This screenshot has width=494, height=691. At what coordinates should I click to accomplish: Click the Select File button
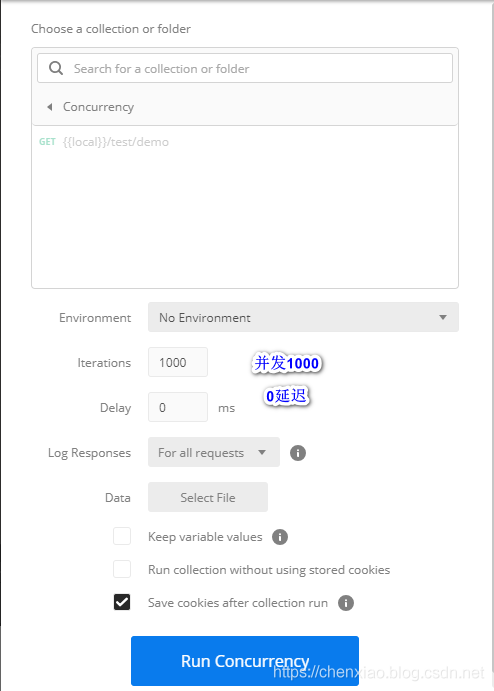point(208,497)
